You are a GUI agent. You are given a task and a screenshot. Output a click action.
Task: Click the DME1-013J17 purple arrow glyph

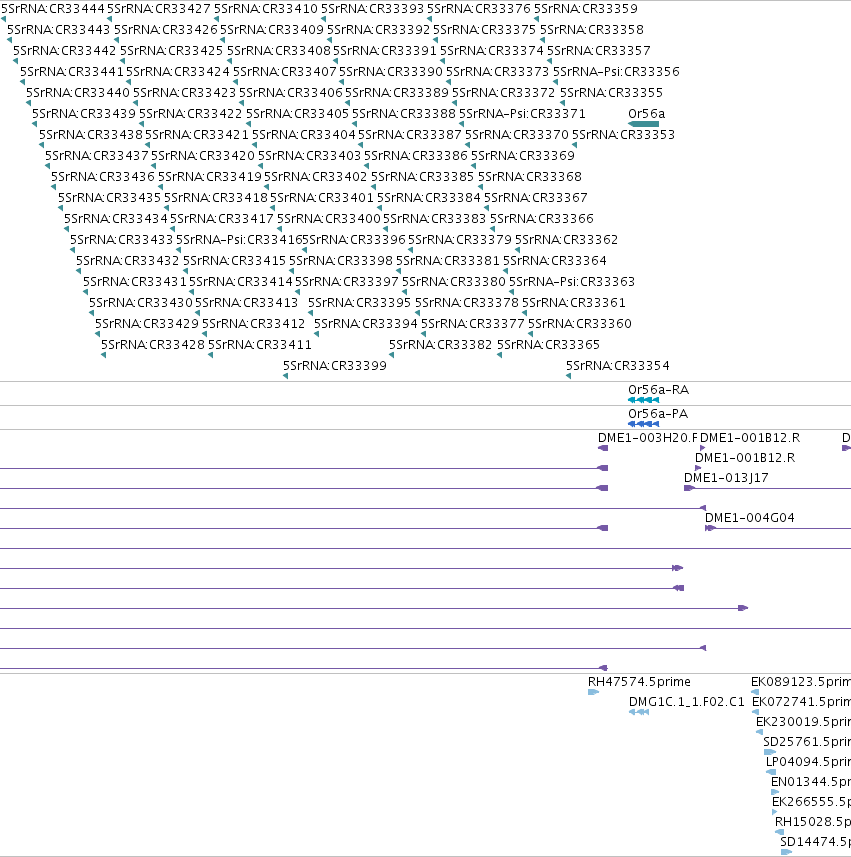point(689,488)
